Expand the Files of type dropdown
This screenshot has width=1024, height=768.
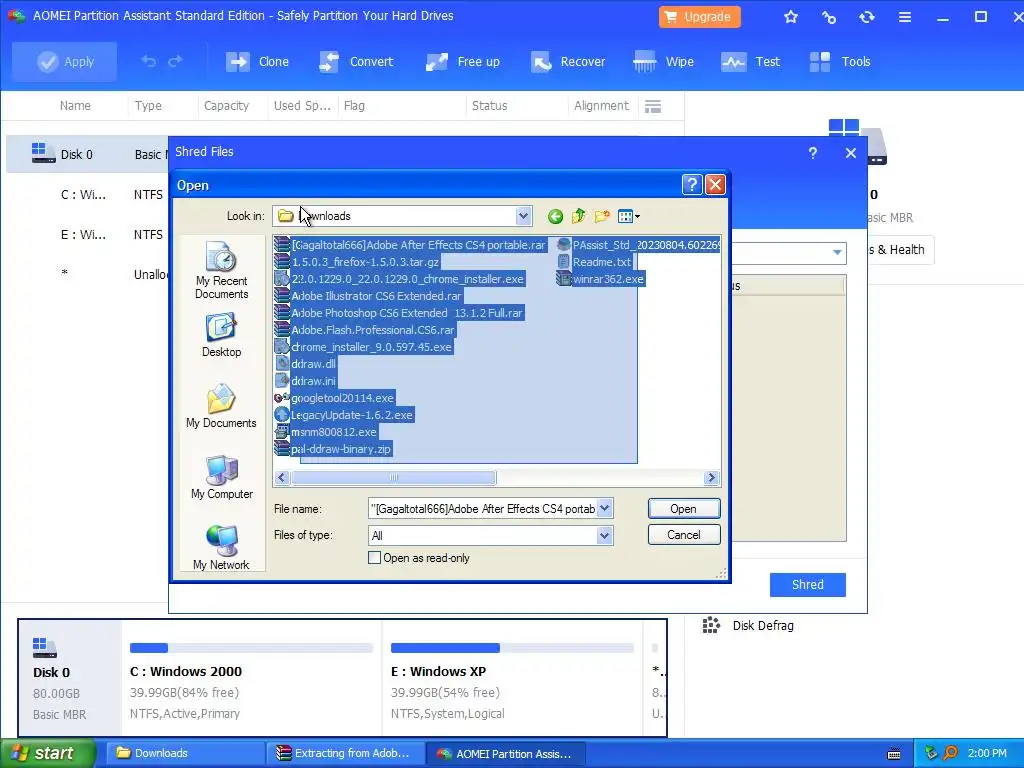[x=605, y=536]
